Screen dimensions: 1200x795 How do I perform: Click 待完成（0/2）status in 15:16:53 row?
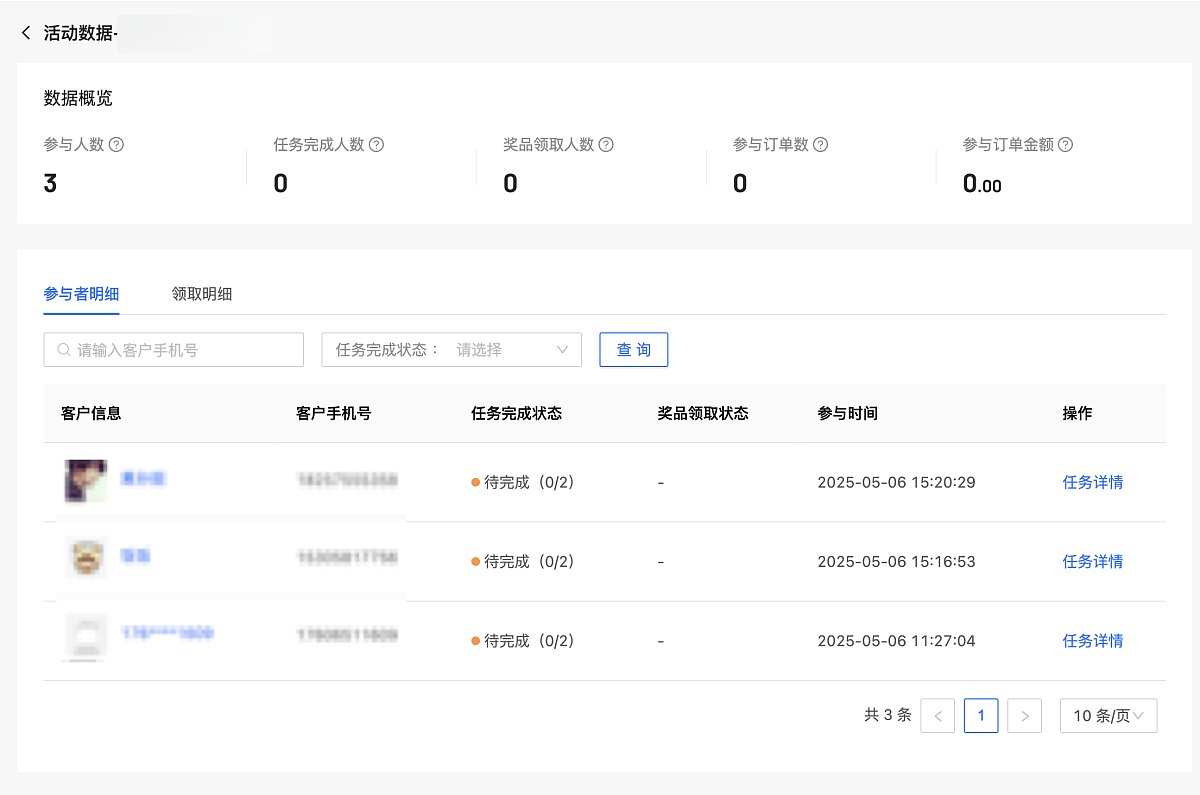[x=523, y=562]
